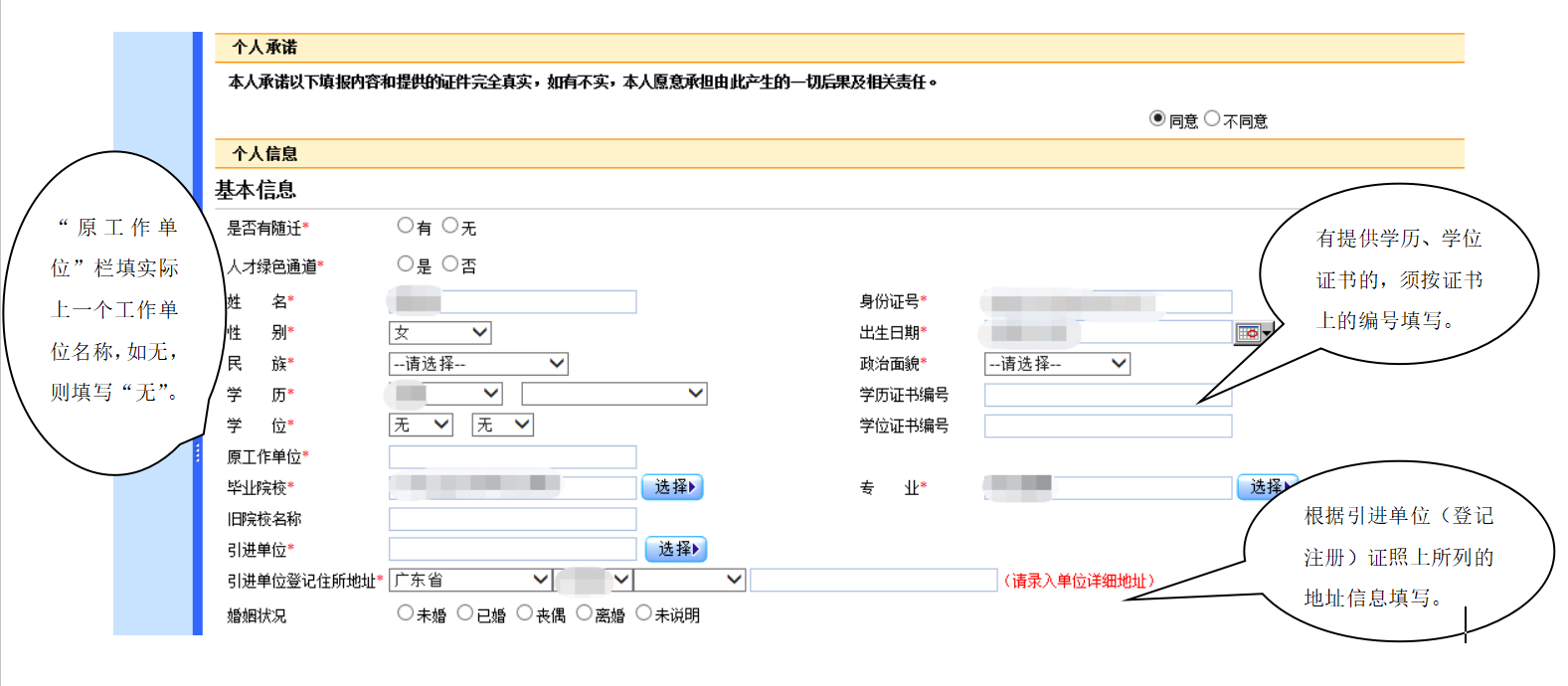Viewport: 1568px width, 686px height.
Task: Select 不同意 radio button
Action: point(1212,118)
